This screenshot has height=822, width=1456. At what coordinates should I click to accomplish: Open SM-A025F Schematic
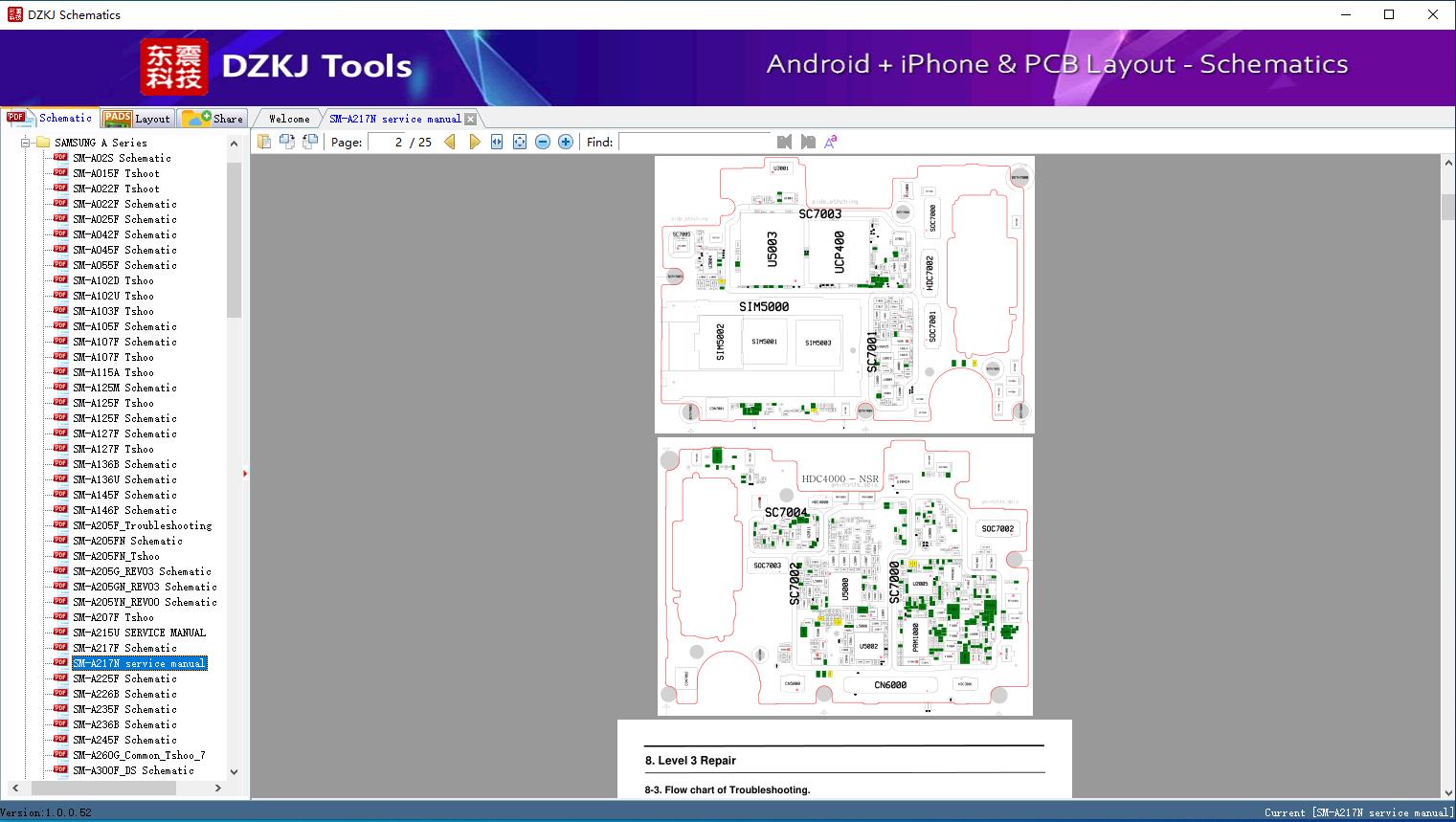point(124,219)
